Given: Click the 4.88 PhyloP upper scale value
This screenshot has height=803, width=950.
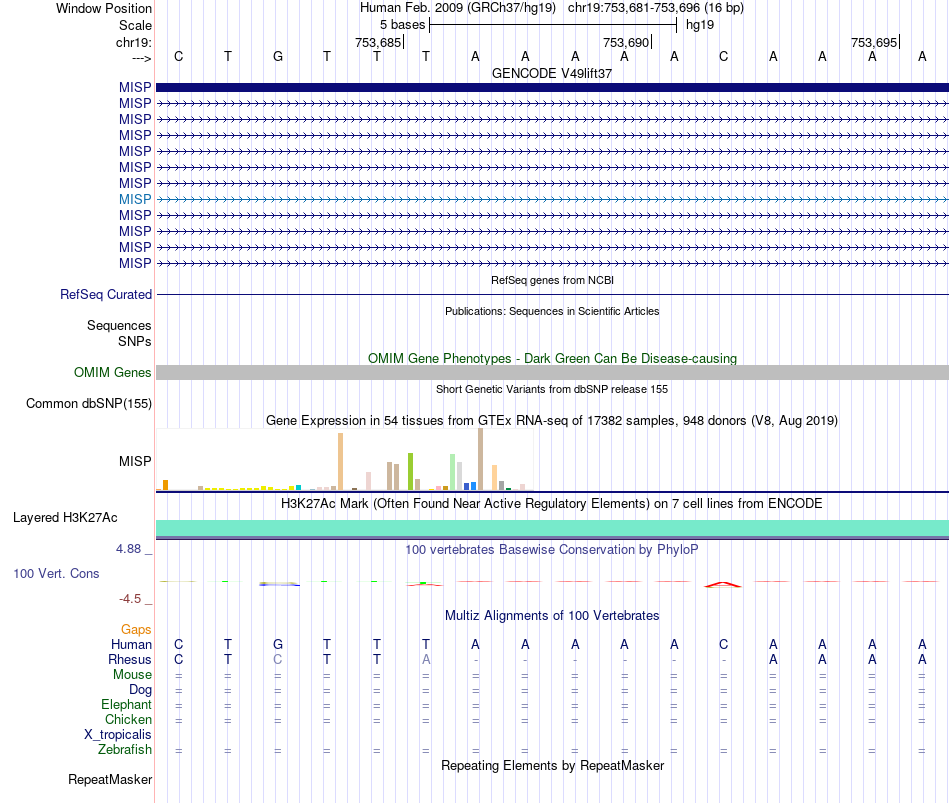Looking at the screenshot, I should (128, 548).
